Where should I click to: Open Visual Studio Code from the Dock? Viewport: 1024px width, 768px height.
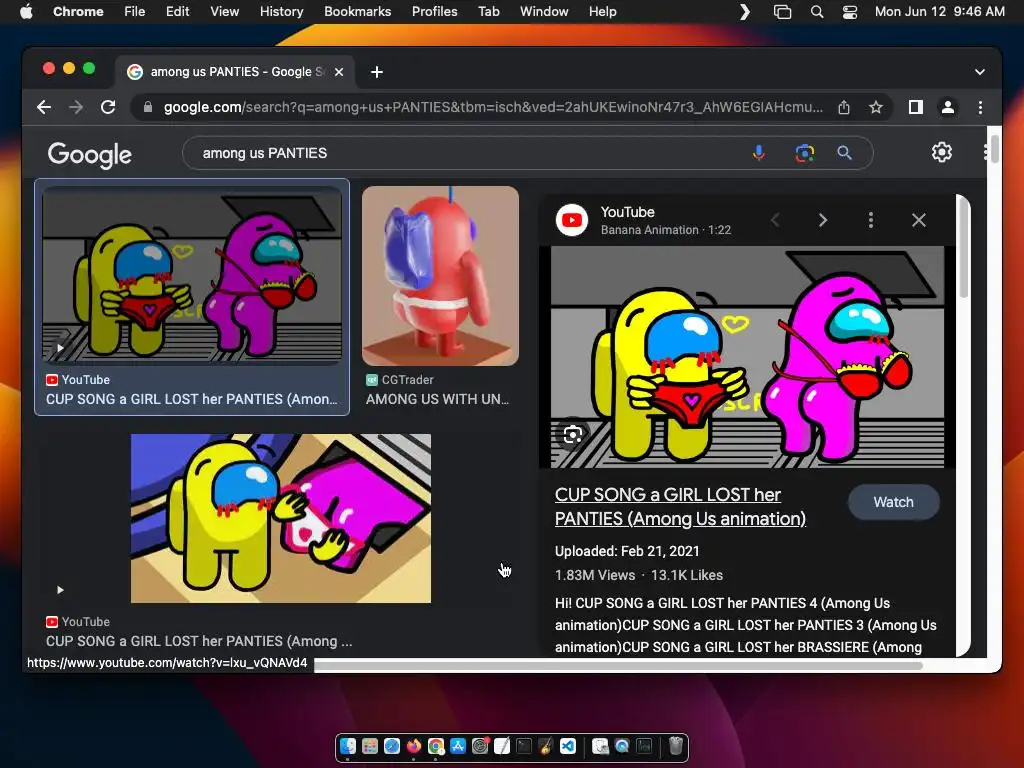click(568, 746)
